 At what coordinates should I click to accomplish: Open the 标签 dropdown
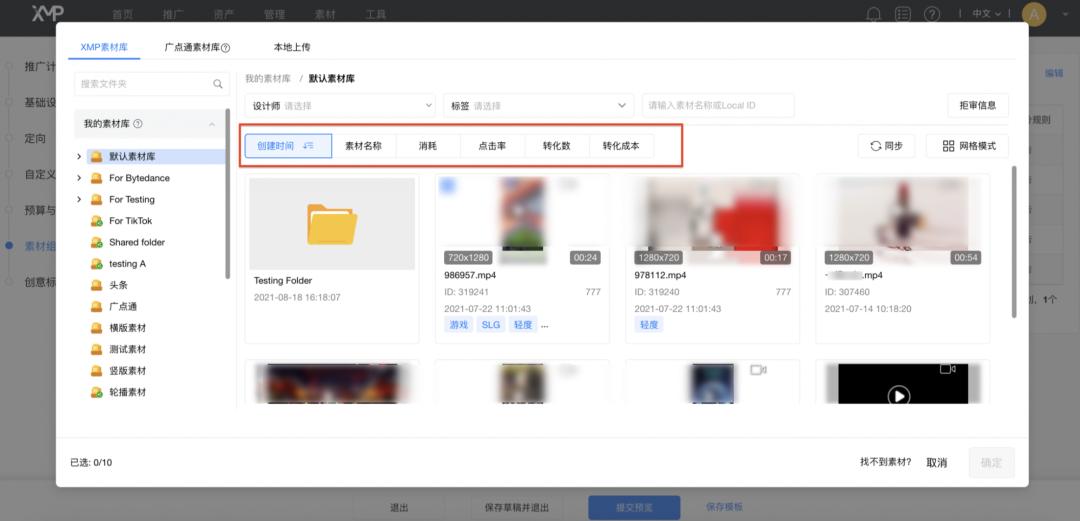(x=539, y=106)
